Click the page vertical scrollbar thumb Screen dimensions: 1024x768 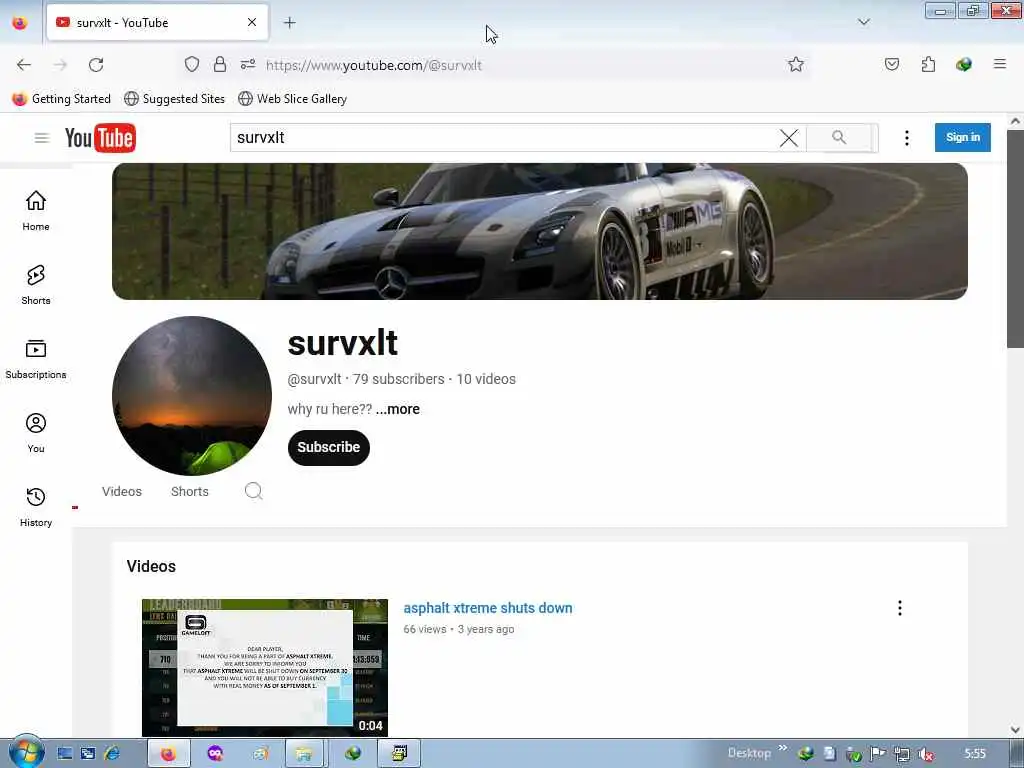[x=1015, y=239]
